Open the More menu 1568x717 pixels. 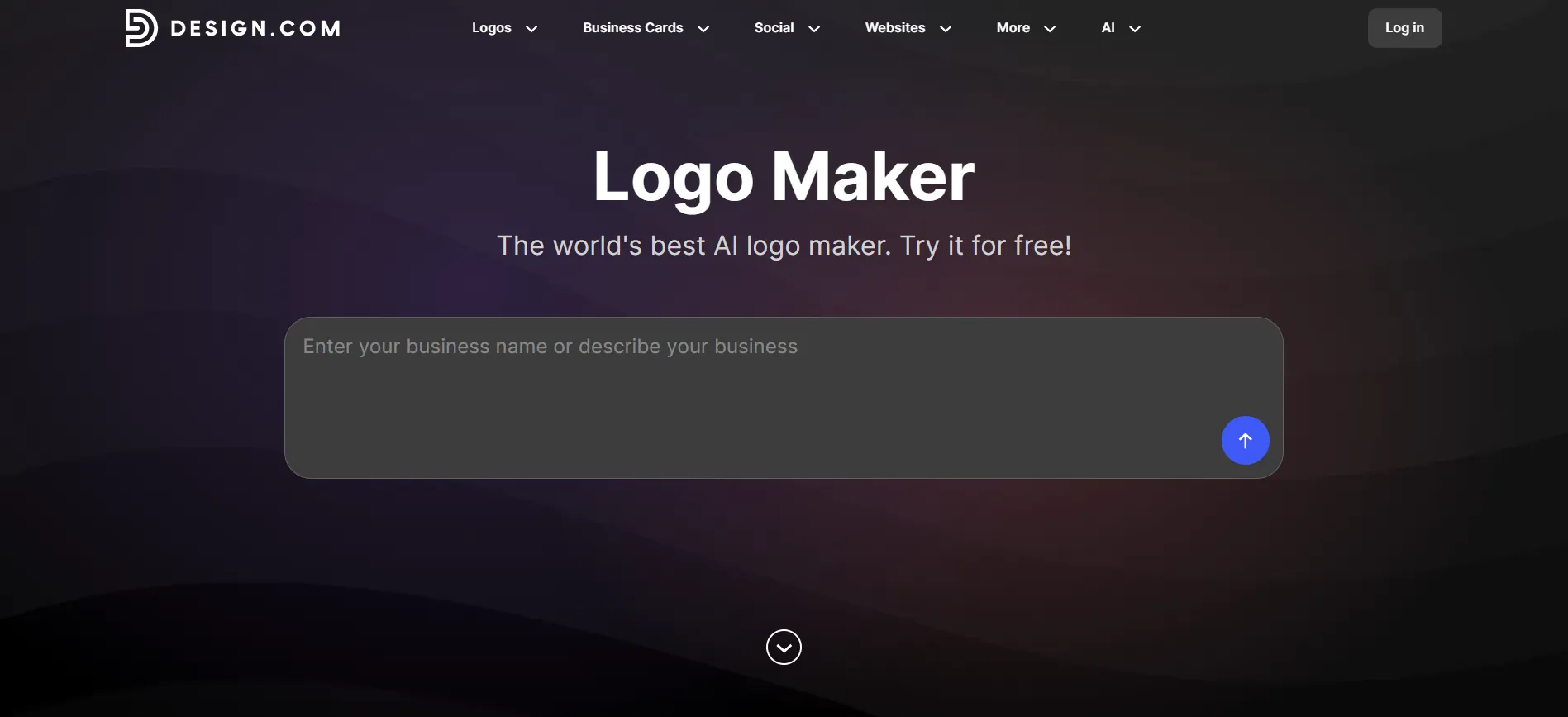pyautogui.click(x=1013, y=28)
